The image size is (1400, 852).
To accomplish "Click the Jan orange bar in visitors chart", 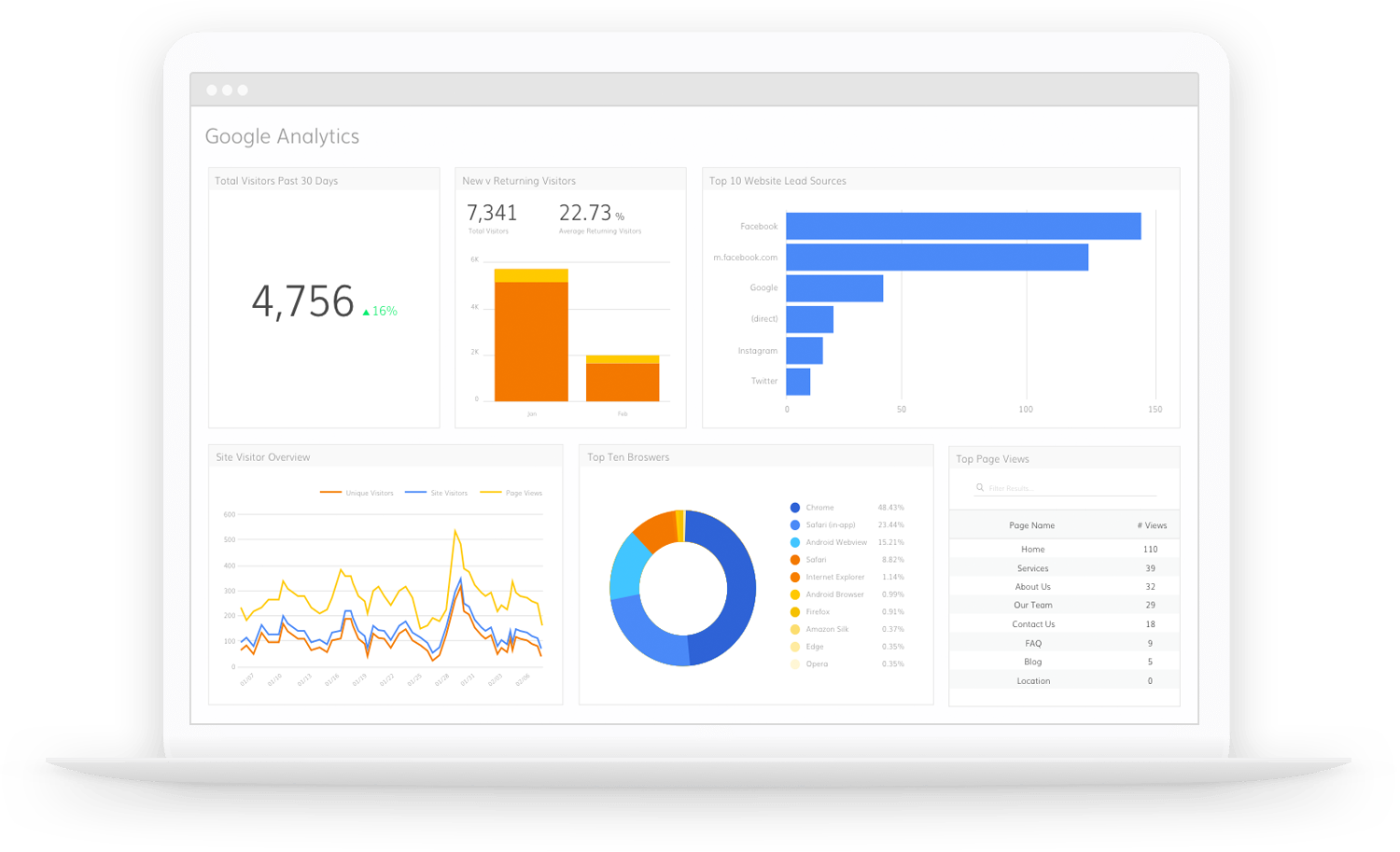I will 531,342.
